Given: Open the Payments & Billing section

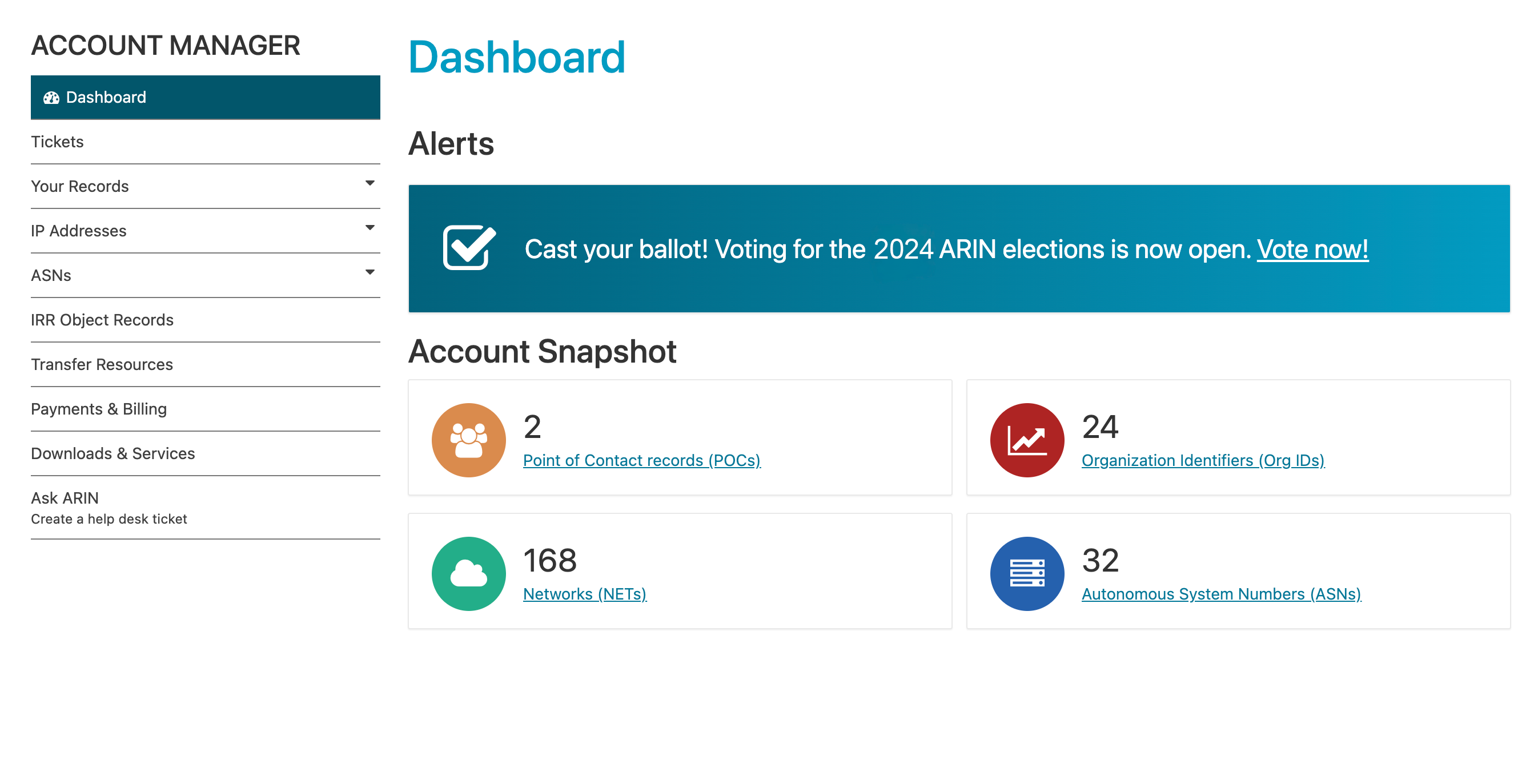Looking at the screenshot, I should pyautogui.click(x=98, y=408).
